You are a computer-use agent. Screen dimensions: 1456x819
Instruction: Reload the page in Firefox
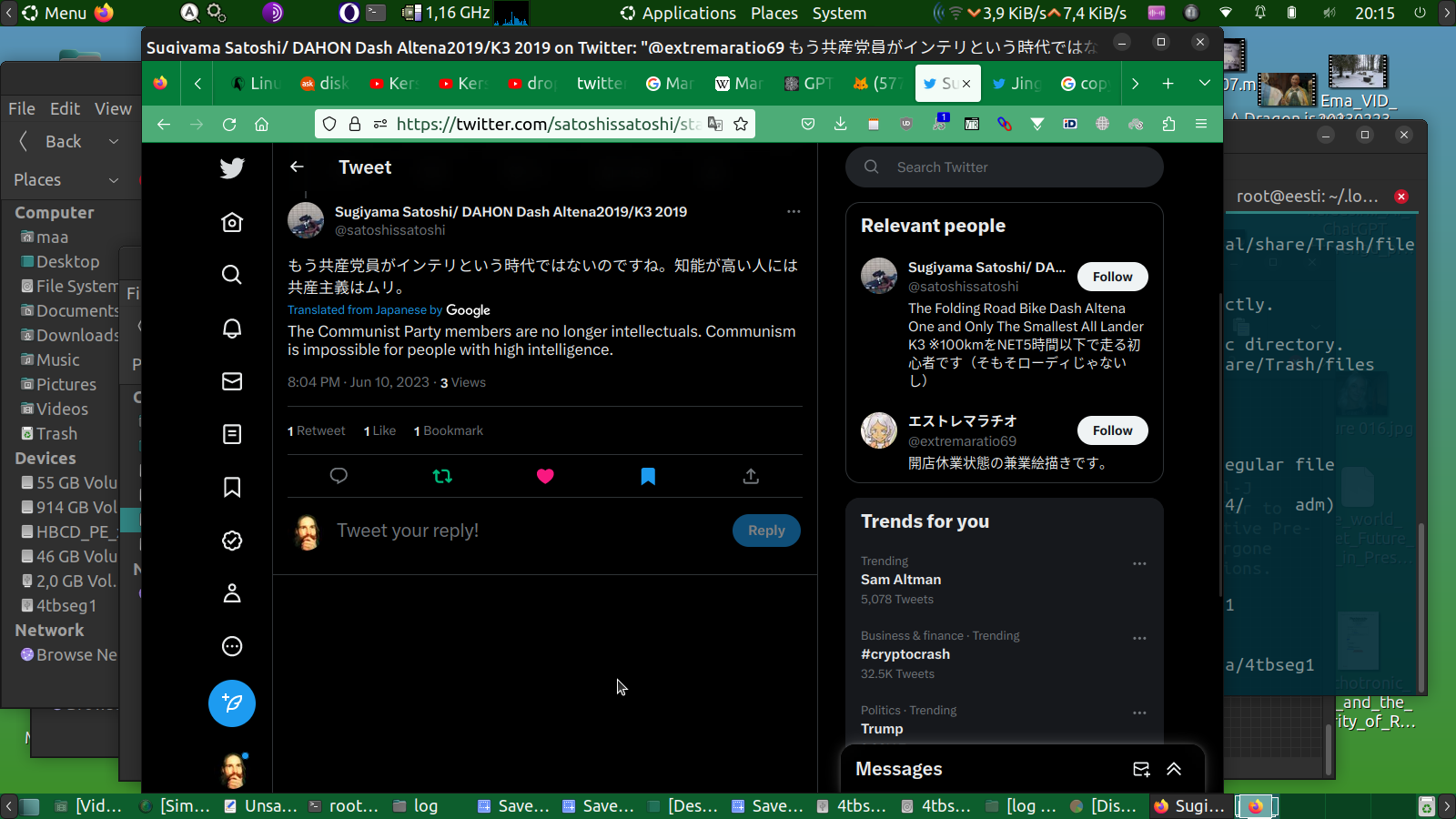point(229,124)
